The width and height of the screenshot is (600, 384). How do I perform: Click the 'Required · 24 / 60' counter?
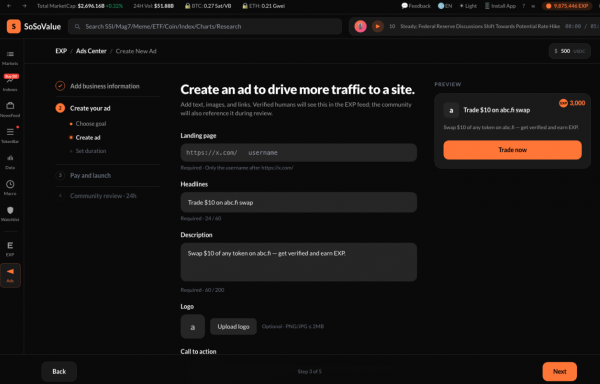point(201,218)
